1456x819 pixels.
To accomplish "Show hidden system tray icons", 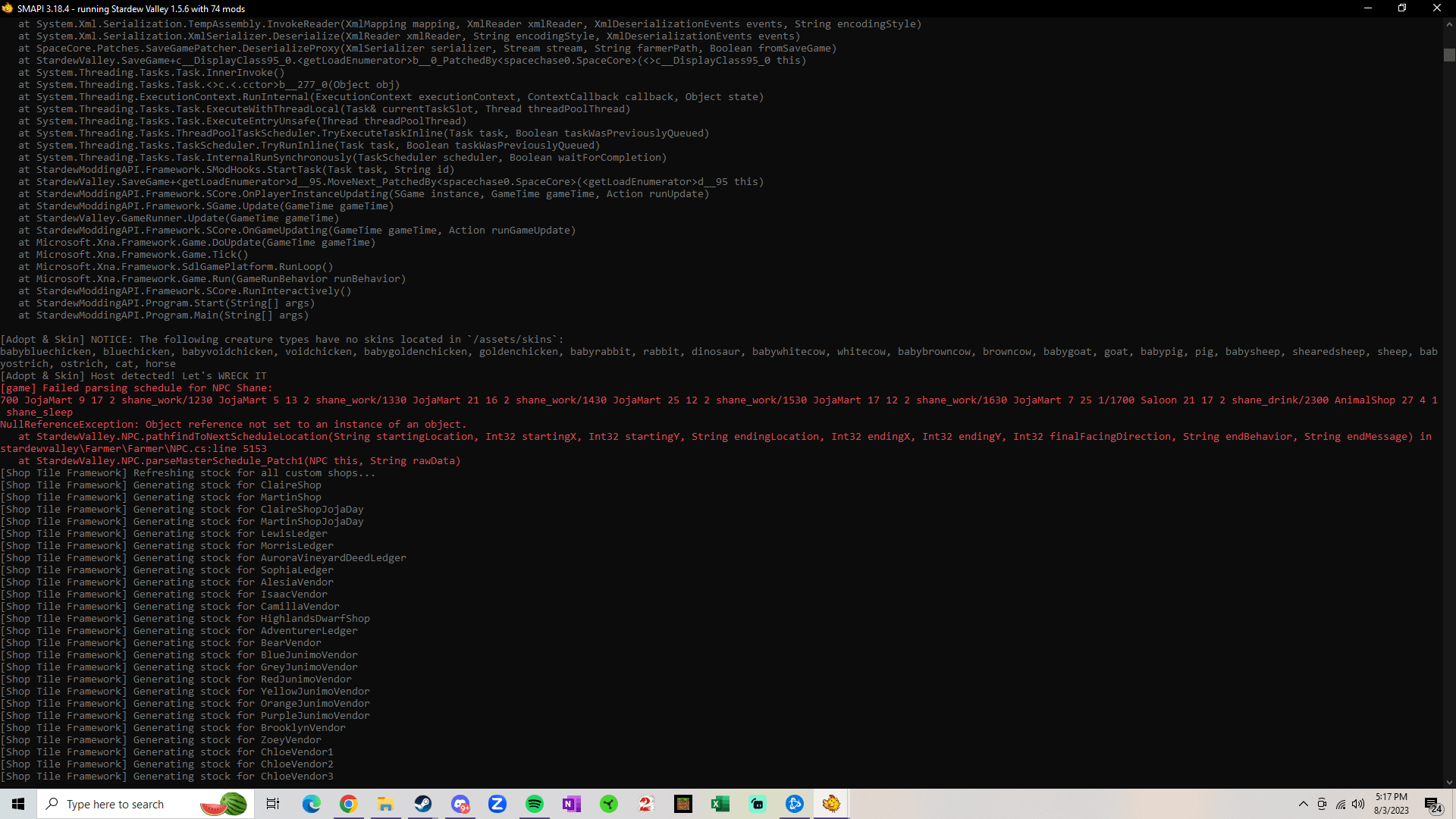I will [1304, 804].
